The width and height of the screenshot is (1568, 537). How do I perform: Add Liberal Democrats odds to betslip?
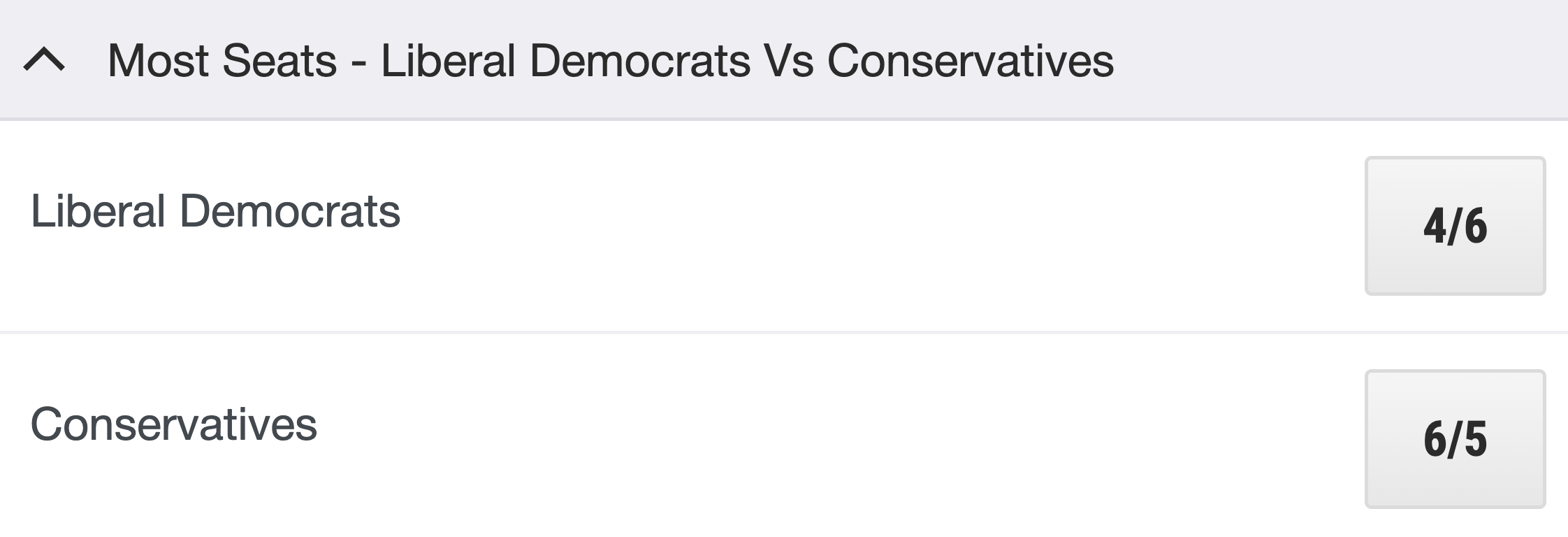pyautogui.click(x=1455, y=226)
